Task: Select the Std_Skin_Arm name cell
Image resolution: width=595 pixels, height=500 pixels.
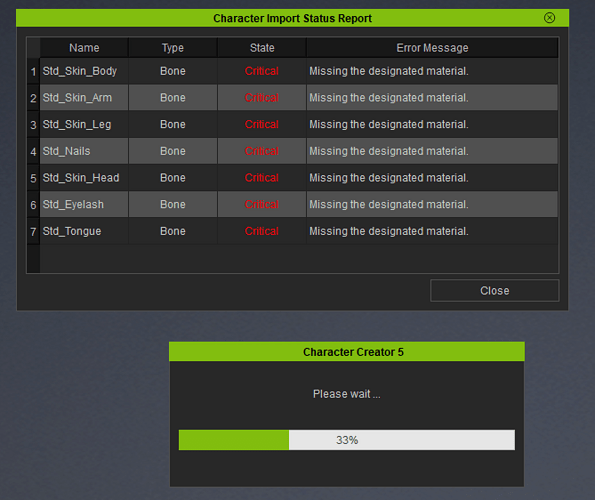Action: (x=84, y=97)
